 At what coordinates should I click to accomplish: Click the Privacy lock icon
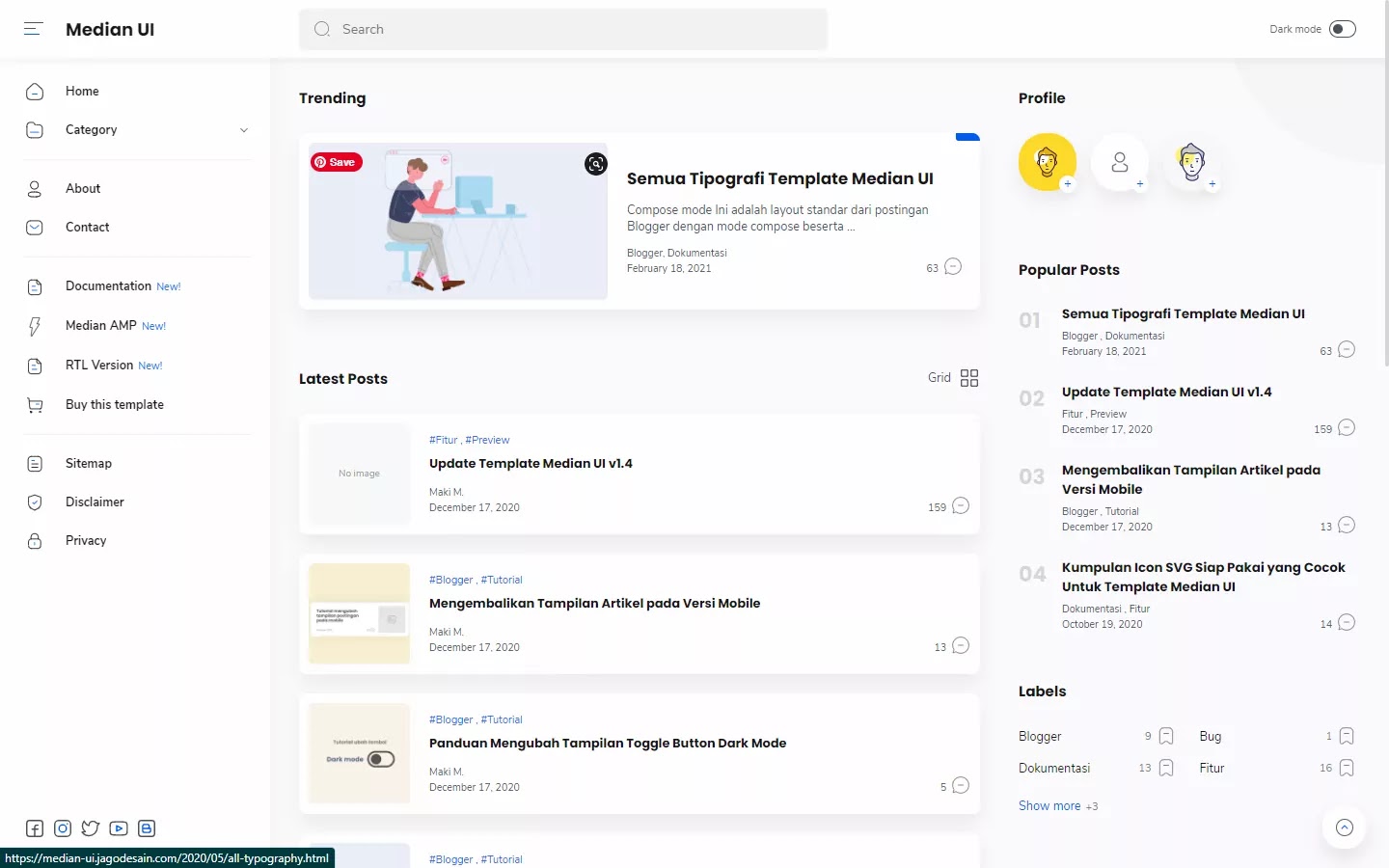tap(35, 541)
